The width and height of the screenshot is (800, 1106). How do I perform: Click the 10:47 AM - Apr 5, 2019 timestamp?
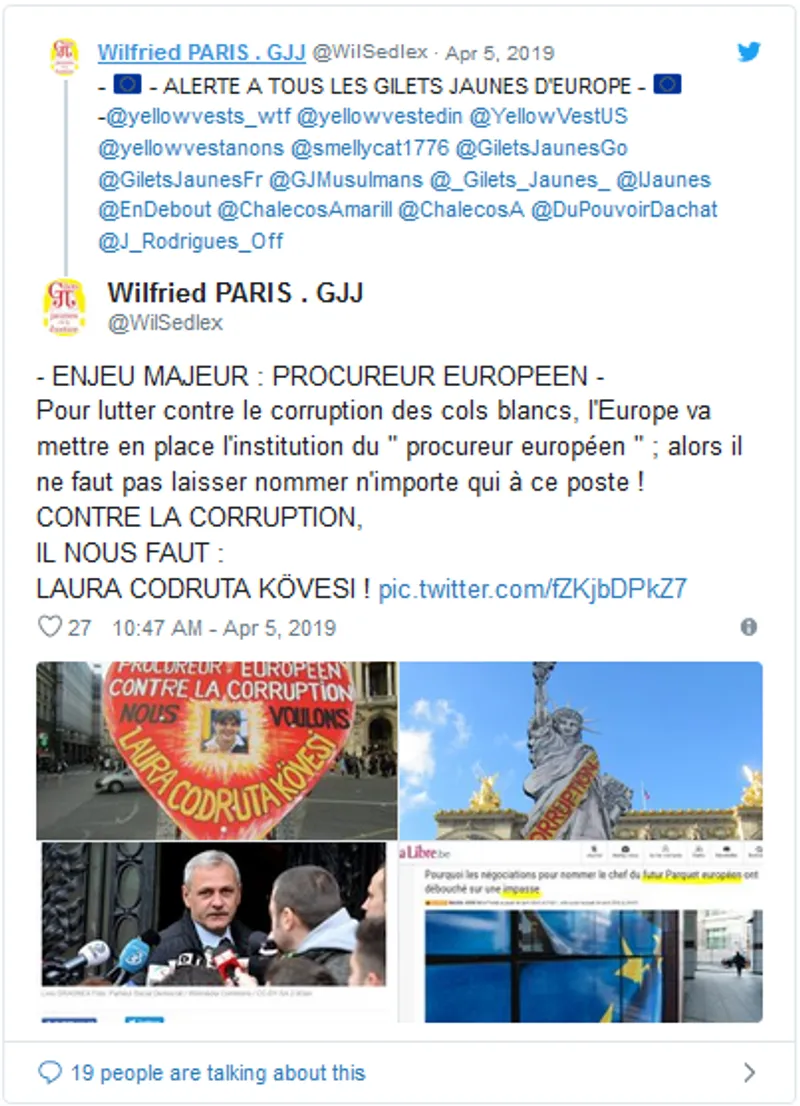(224, 628)
